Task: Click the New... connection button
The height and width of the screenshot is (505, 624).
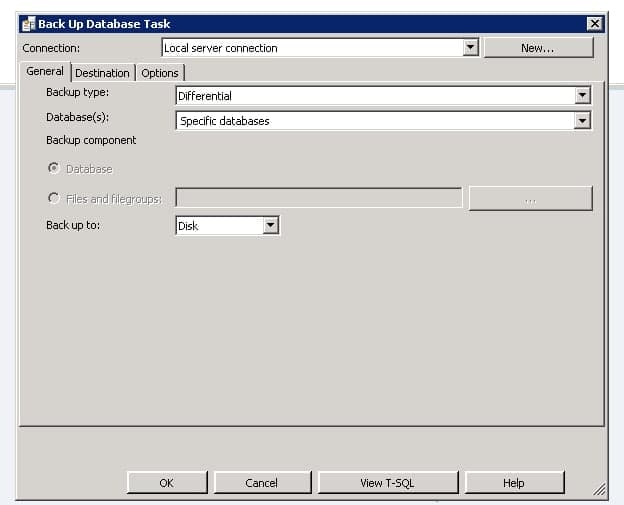Action: coord(538,48)
